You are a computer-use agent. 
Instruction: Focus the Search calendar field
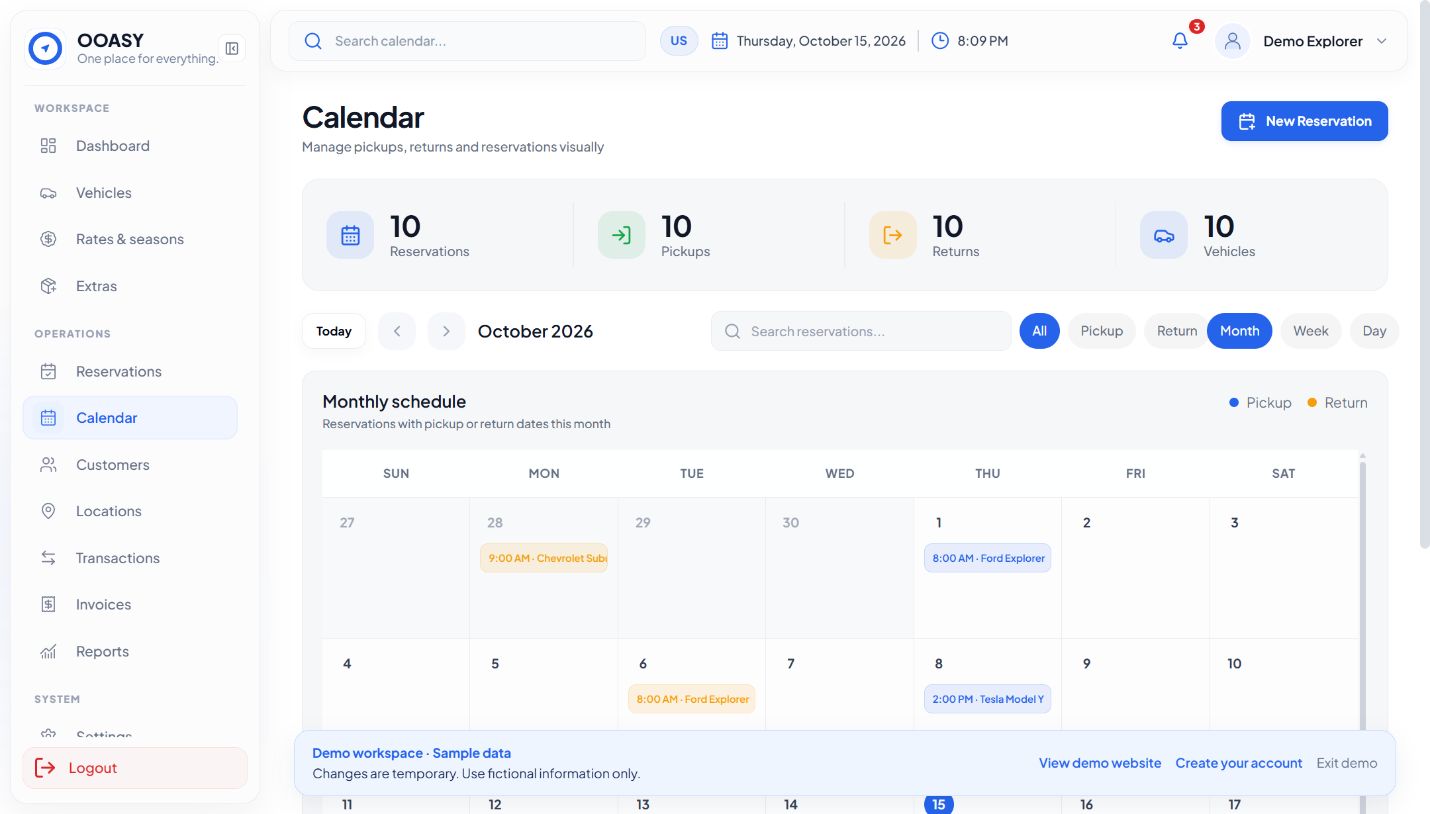(467, 41)
